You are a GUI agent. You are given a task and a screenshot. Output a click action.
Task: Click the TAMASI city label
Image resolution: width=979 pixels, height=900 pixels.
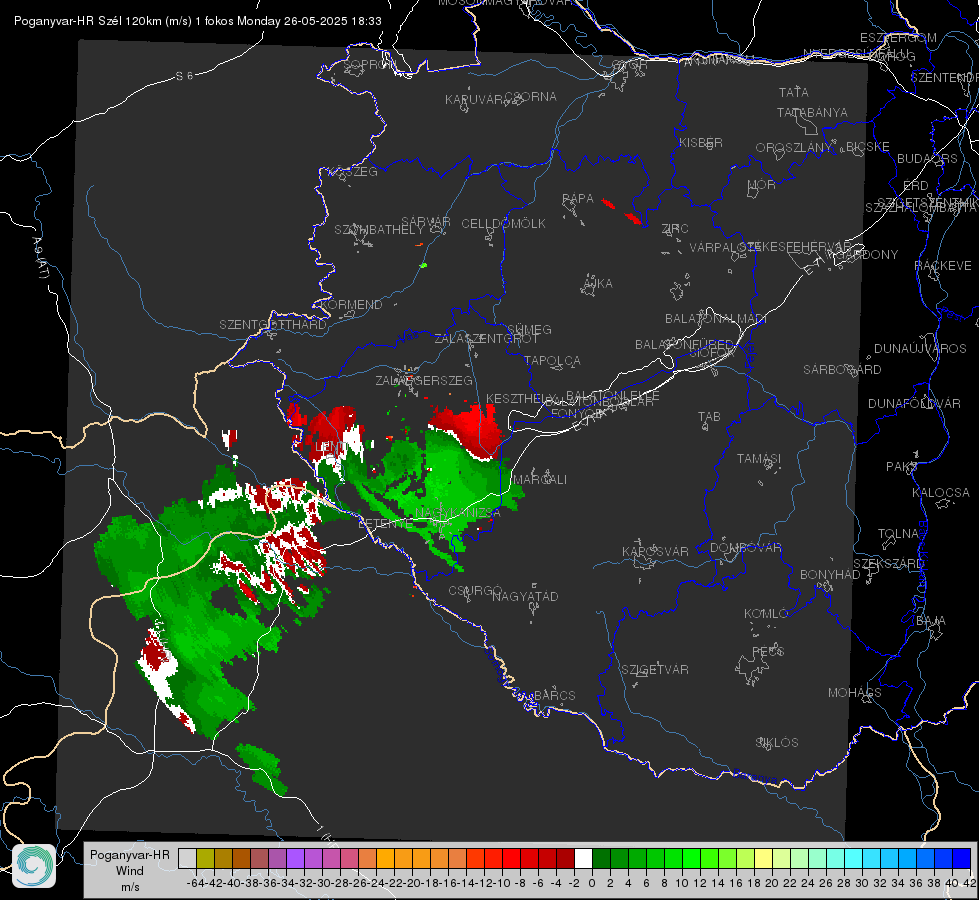click(759, 458)
